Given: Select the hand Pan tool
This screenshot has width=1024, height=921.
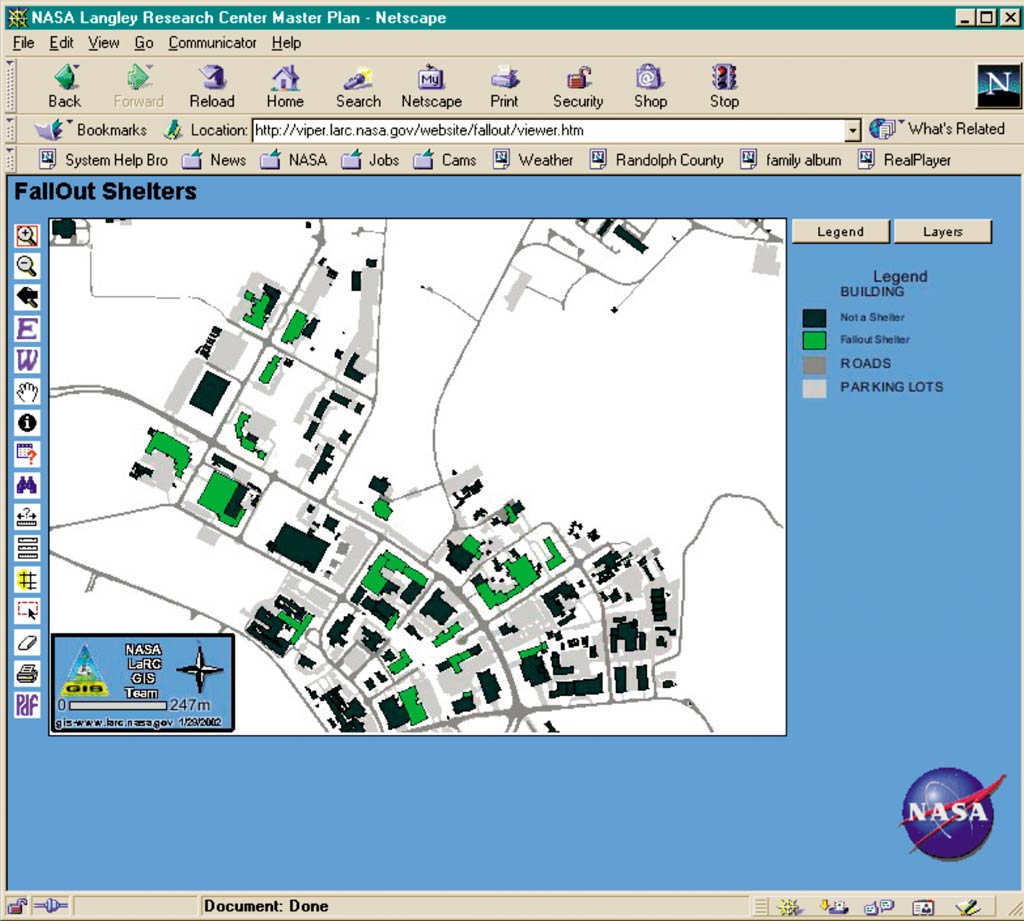Looking at the screenshot, I should [27, 391].
